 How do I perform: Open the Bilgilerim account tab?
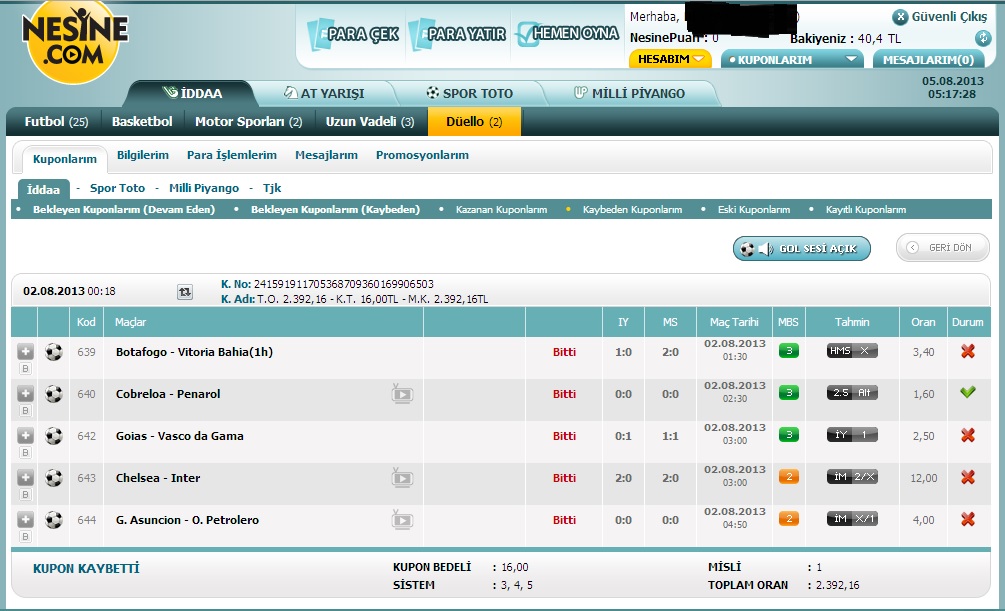pyautogui.click(x=143, y=155)
